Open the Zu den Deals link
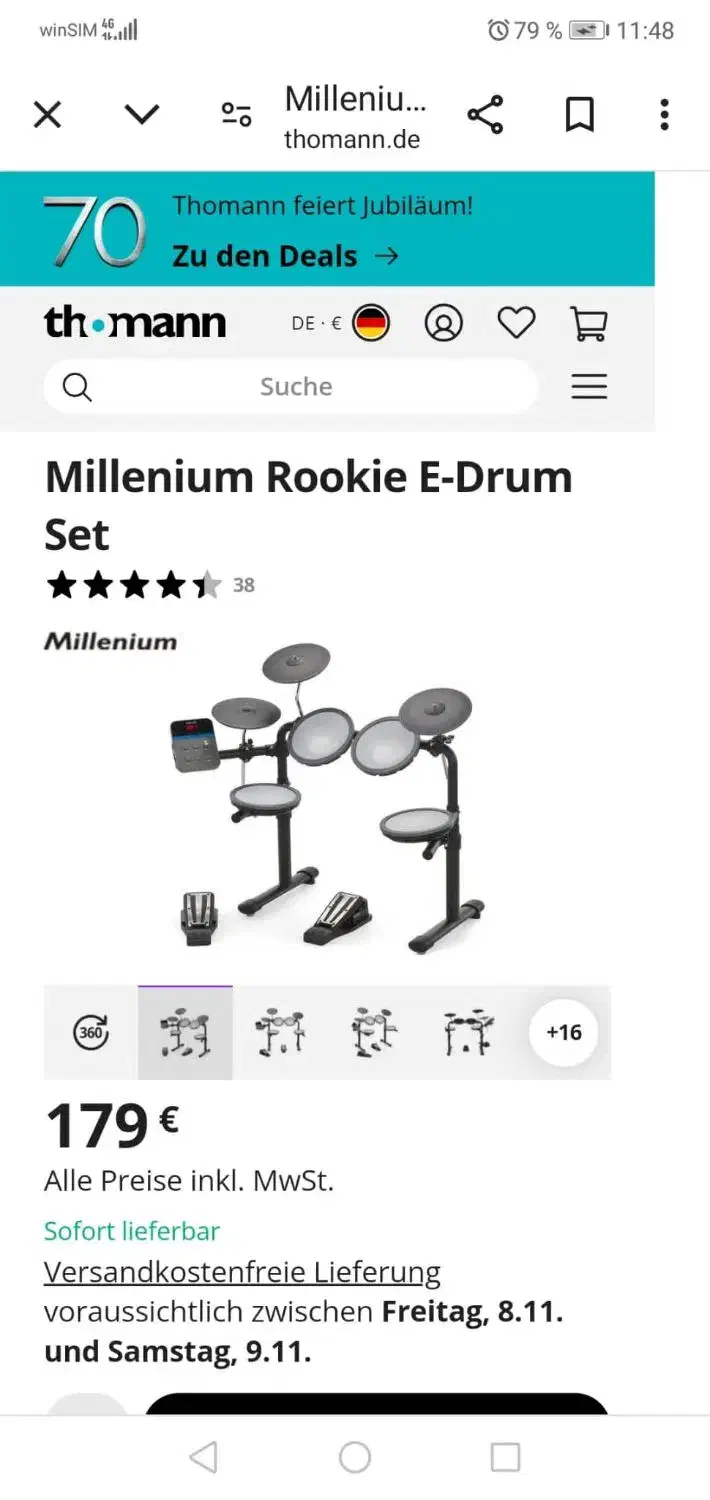 point(285,256)
